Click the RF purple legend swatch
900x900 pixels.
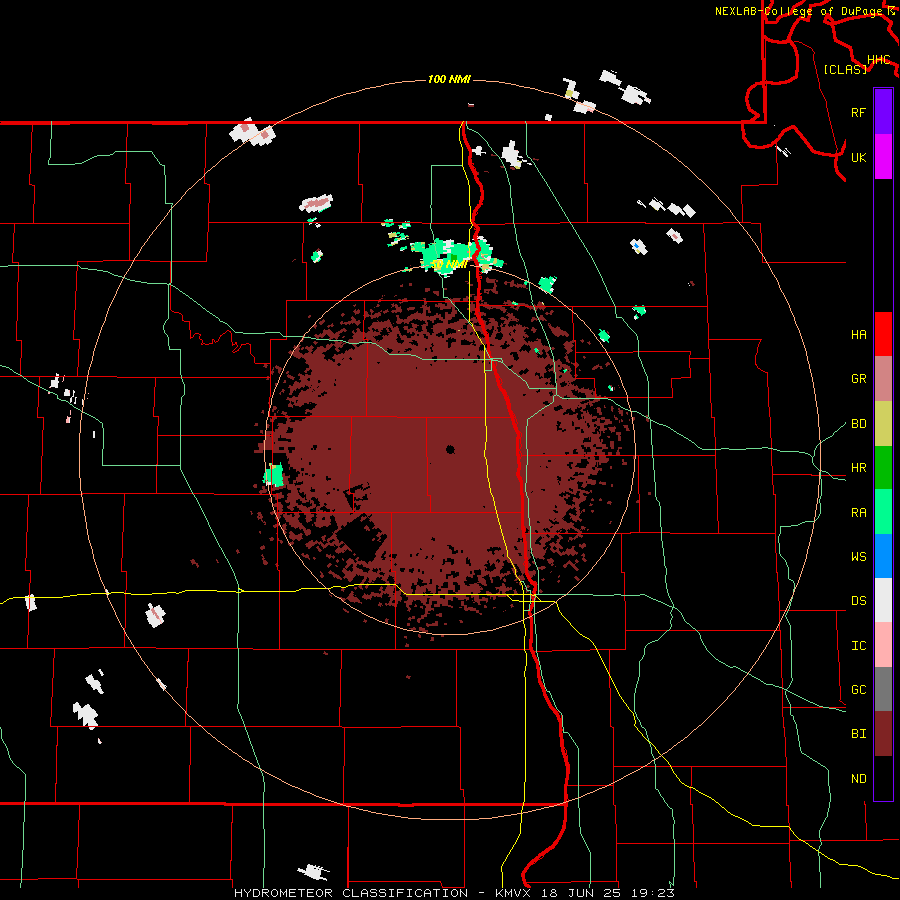[x=883, y=111]
